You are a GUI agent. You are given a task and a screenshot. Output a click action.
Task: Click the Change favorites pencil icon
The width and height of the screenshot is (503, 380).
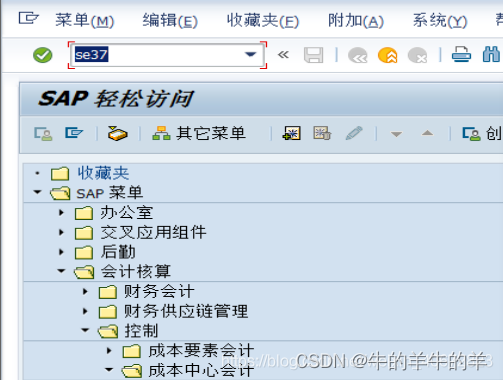(354, 134)
